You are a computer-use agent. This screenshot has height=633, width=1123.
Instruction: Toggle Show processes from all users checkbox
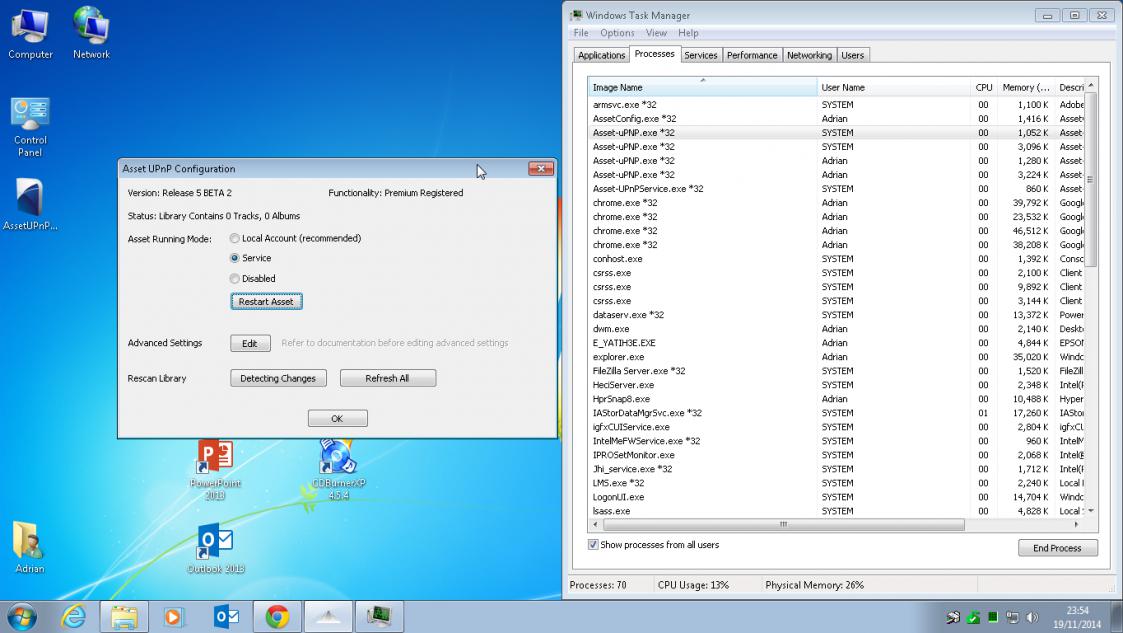click(593, 545)
